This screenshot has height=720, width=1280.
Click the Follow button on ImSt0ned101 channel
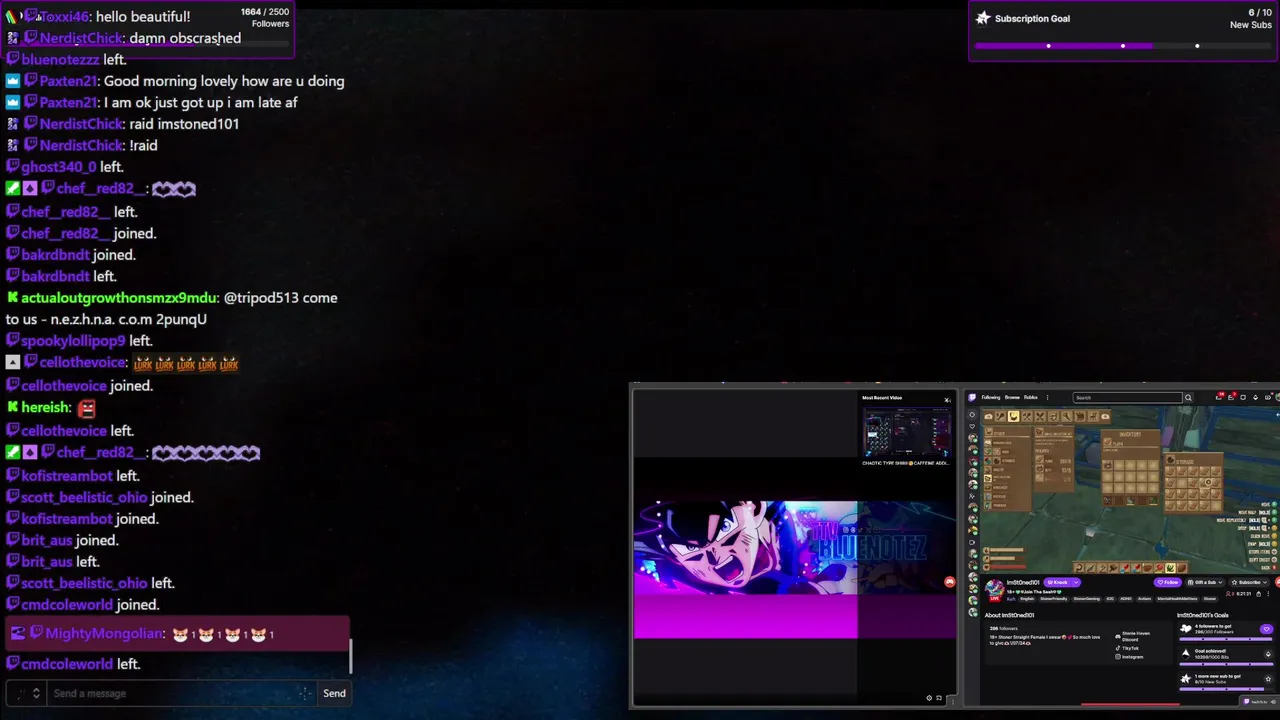coord(1167,582)
